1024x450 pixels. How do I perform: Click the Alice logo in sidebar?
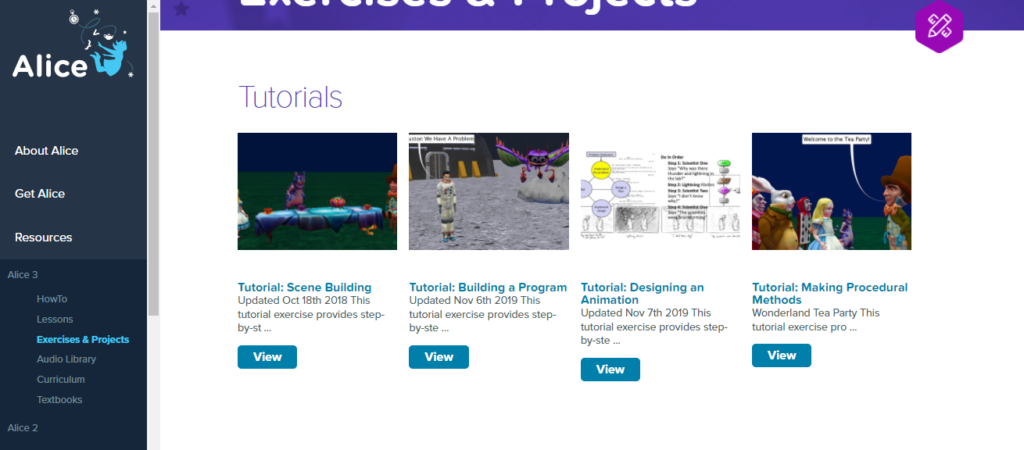(x=72, y=44)
